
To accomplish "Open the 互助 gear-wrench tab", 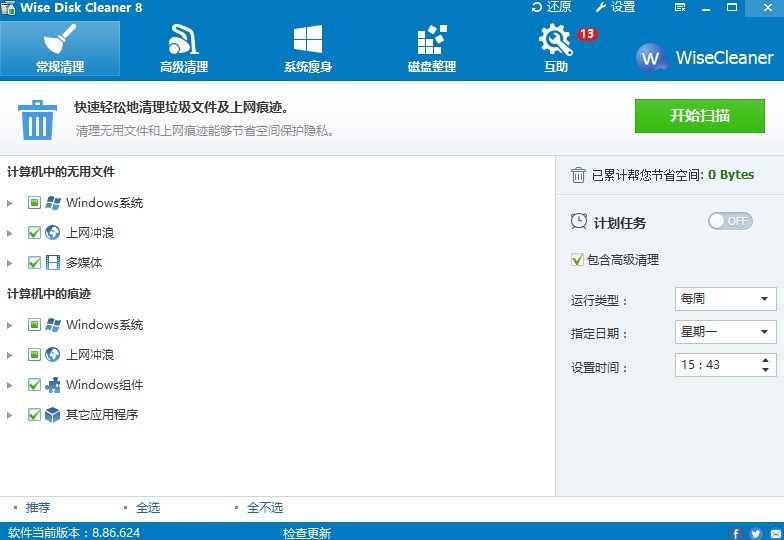I will point(556,48).
